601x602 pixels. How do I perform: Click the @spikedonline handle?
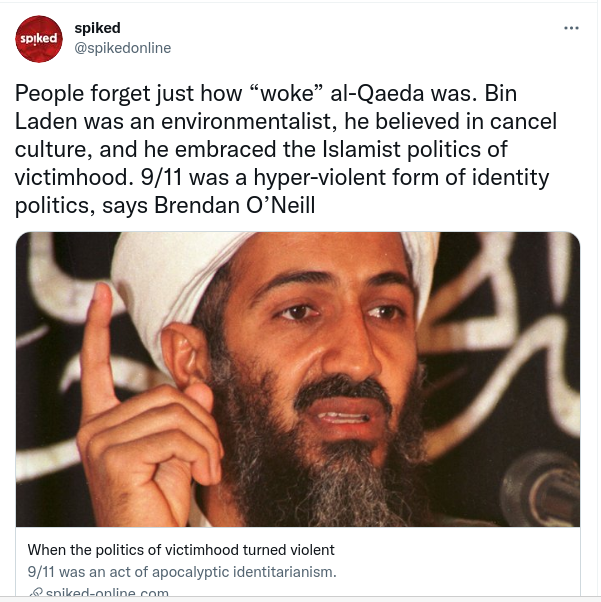pos(123,46)
